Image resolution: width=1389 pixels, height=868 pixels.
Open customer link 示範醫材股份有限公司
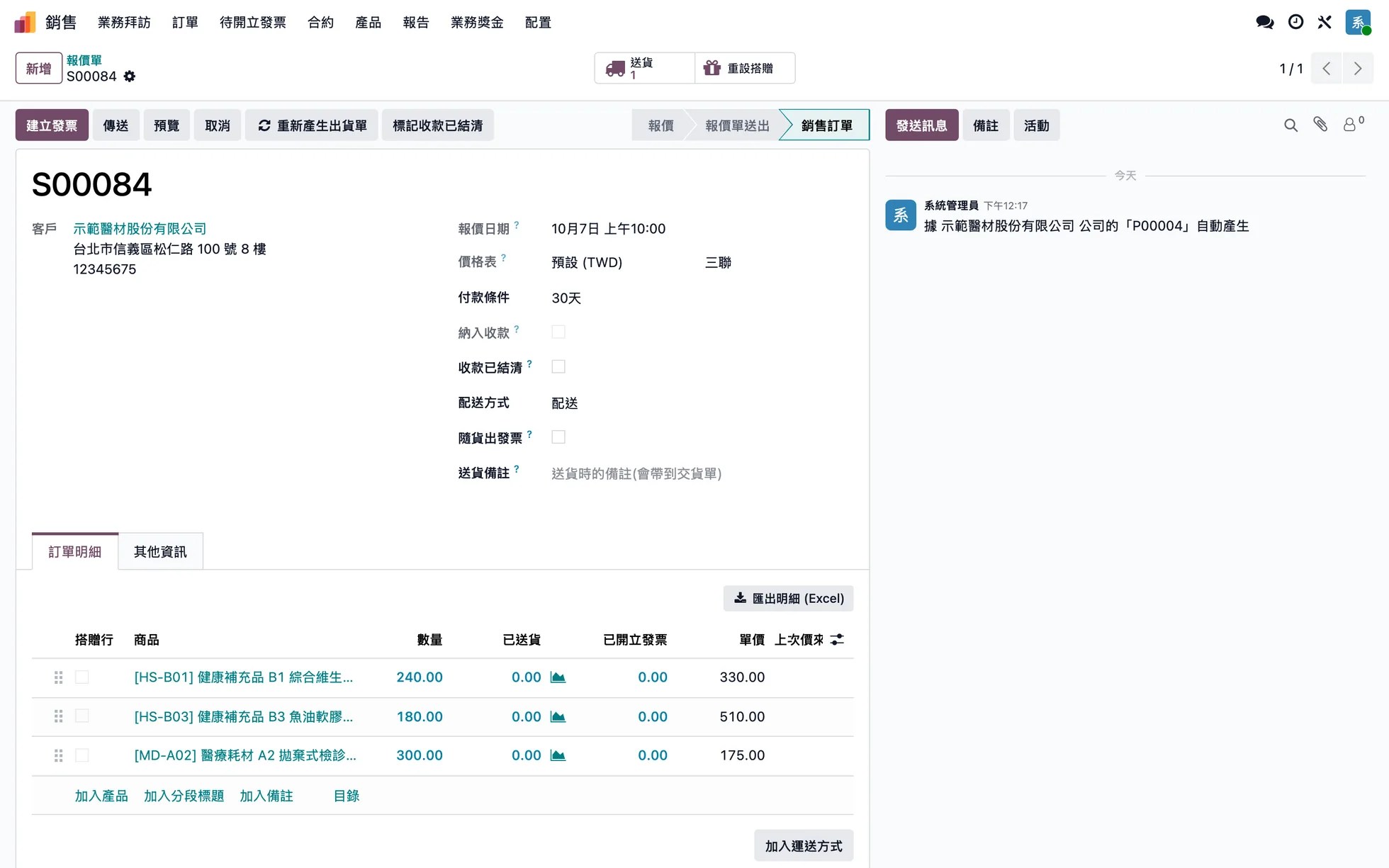click(x=140, y=228)
